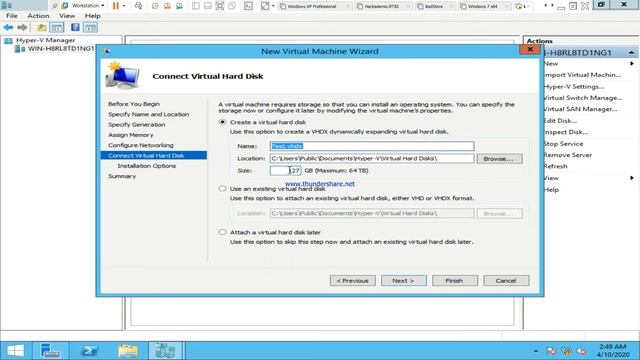This screenshot has height=360, width=640.
Task: Expand the New submenu arrow in Actions pane
Action: (632, 64)
